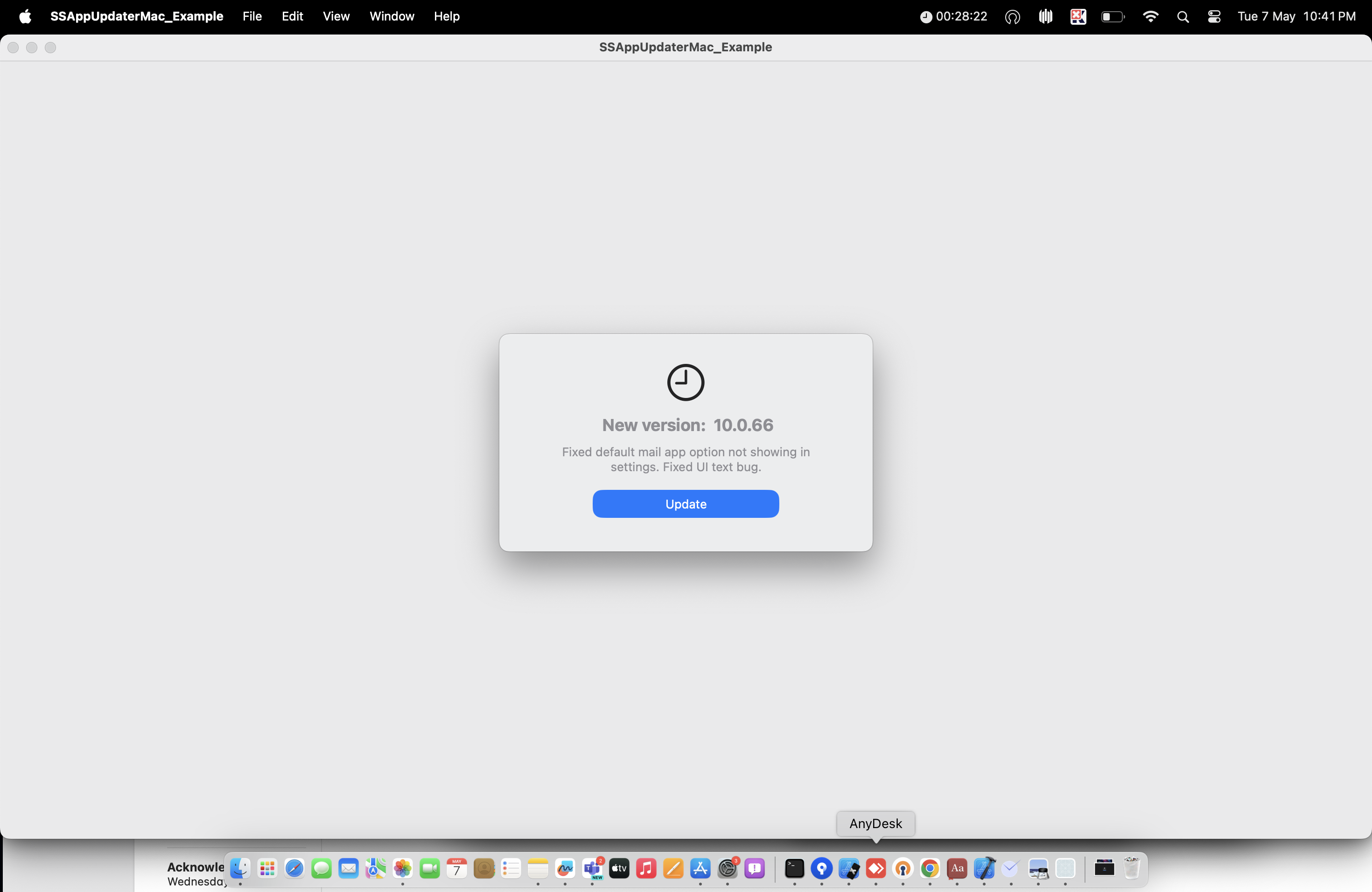Viewport: 1372px width, 892px height.
Task: Open Spotlight search in menu bar
Action: point(1183,17)
